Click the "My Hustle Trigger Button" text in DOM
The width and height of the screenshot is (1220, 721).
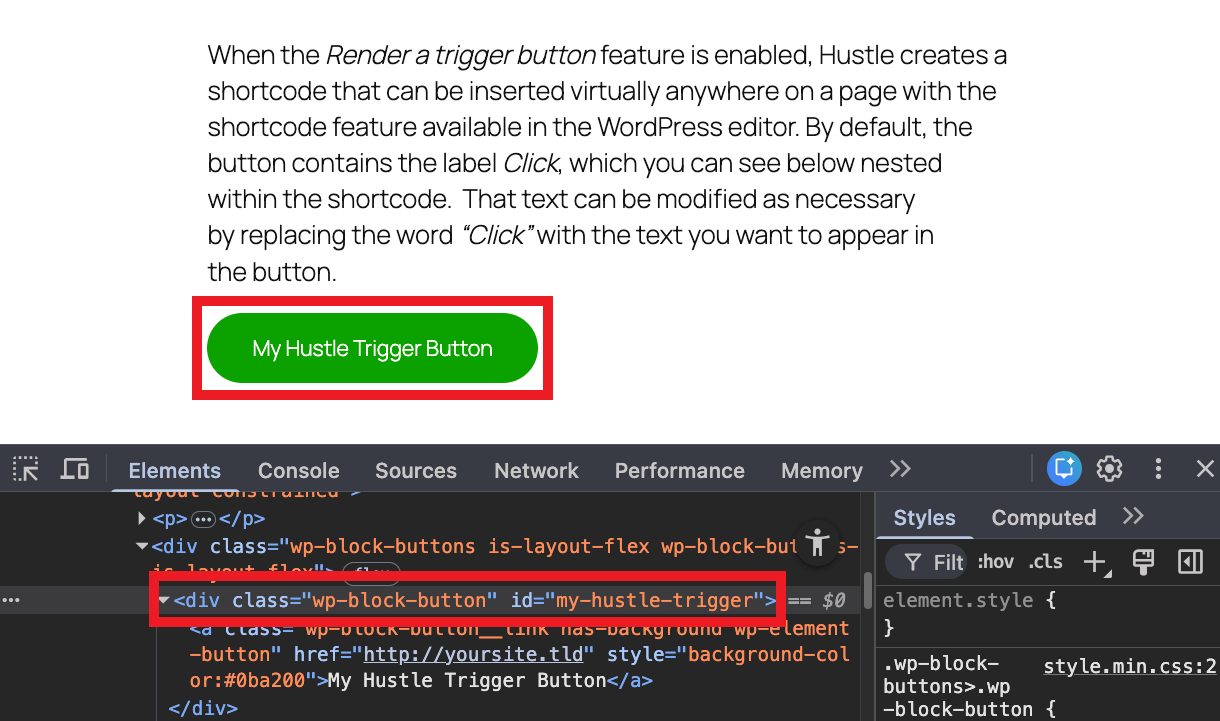(x=467, y=681)
